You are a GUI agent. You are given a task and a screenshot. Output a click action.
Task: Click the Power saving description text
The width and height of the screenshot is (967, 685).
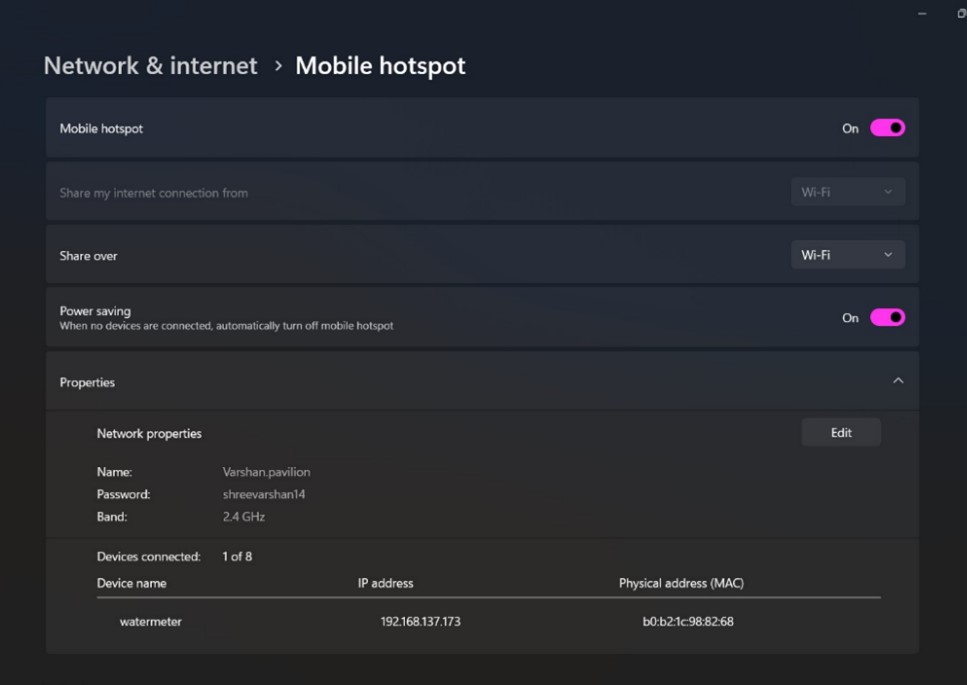pyautogui.click(x=226, y=326)
